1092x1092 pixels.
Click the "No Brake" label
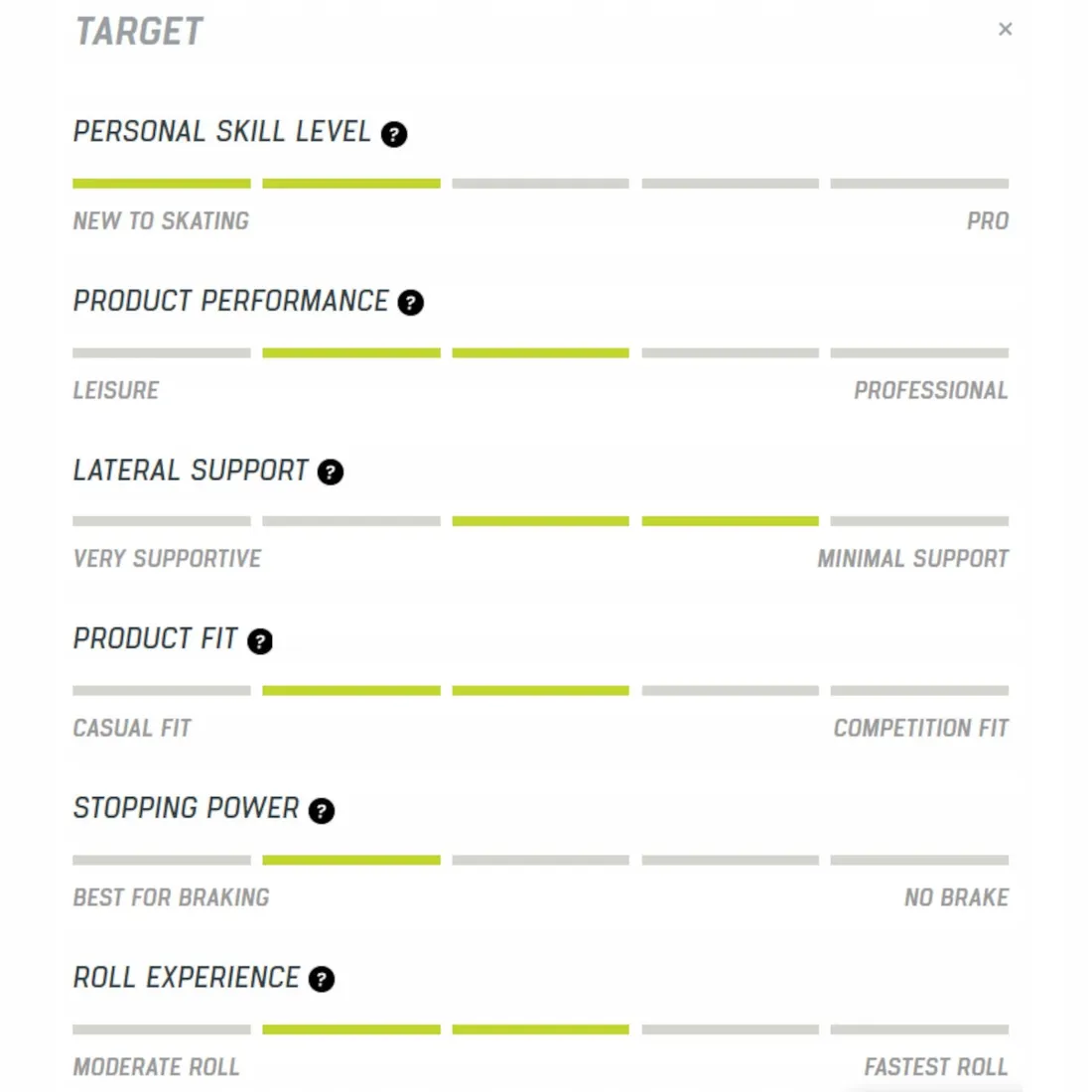pos(956,898)
